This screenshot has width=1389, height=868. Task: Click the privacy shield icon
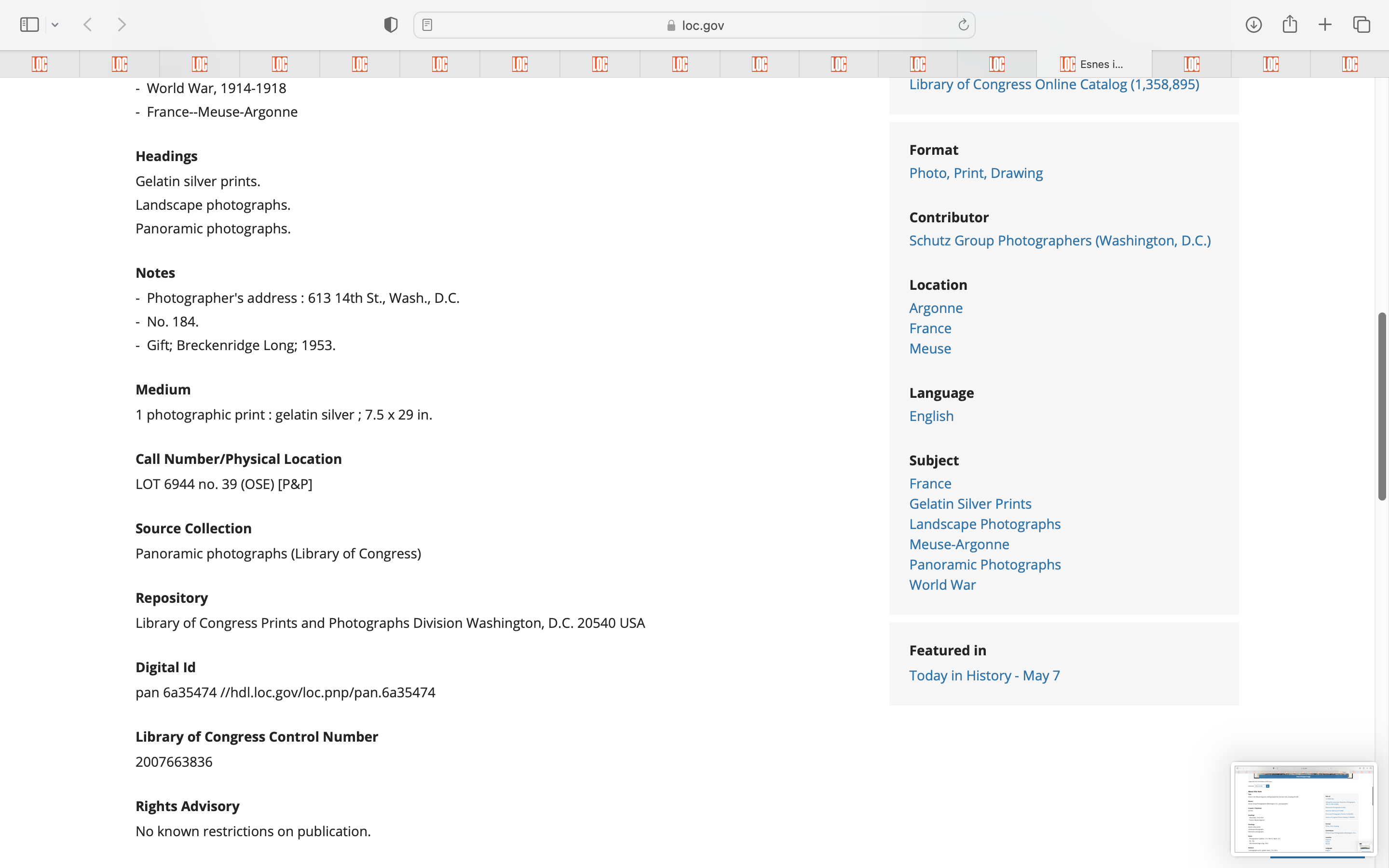(x=390, y=25)
